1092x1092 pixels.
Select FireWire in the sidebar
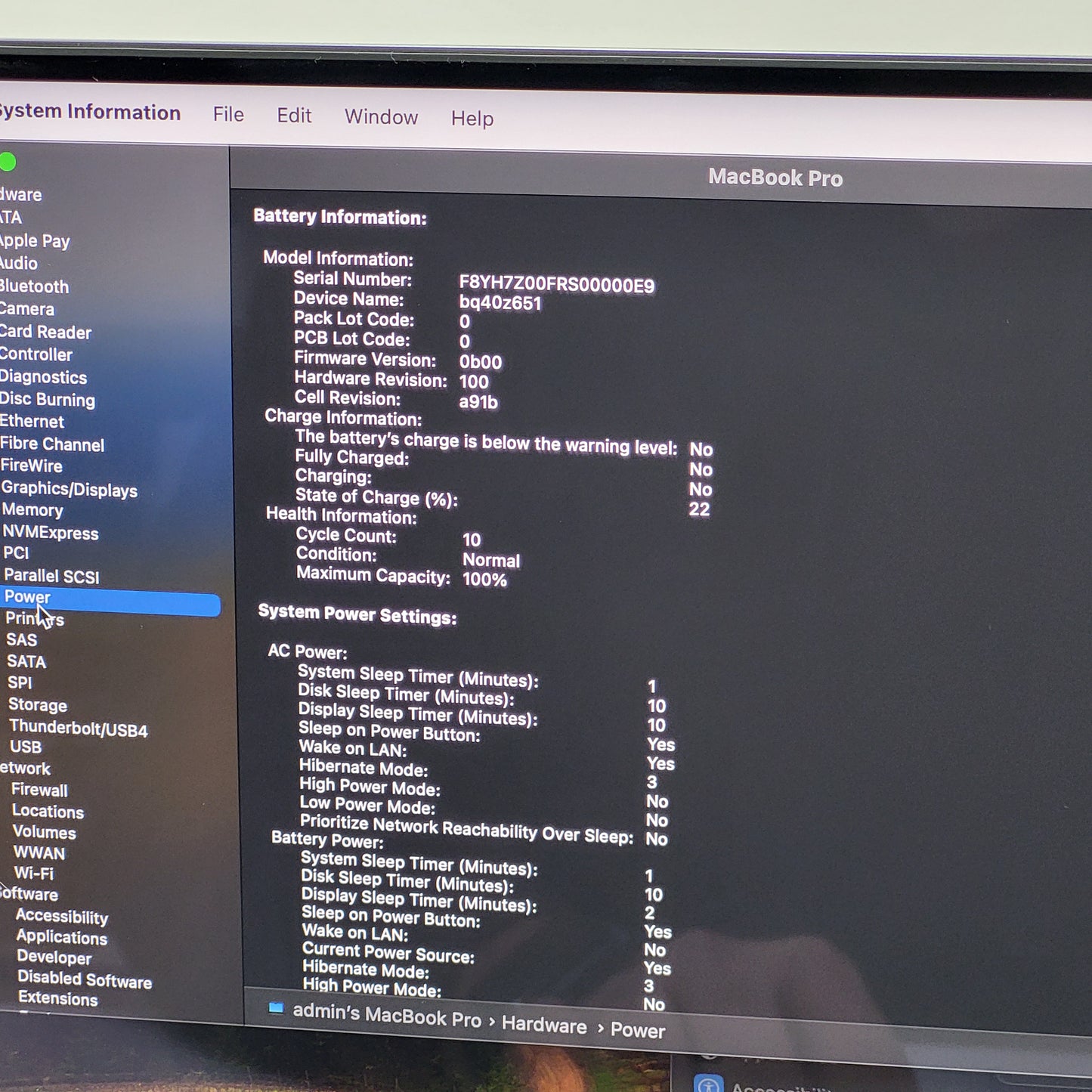coord(32,466)
